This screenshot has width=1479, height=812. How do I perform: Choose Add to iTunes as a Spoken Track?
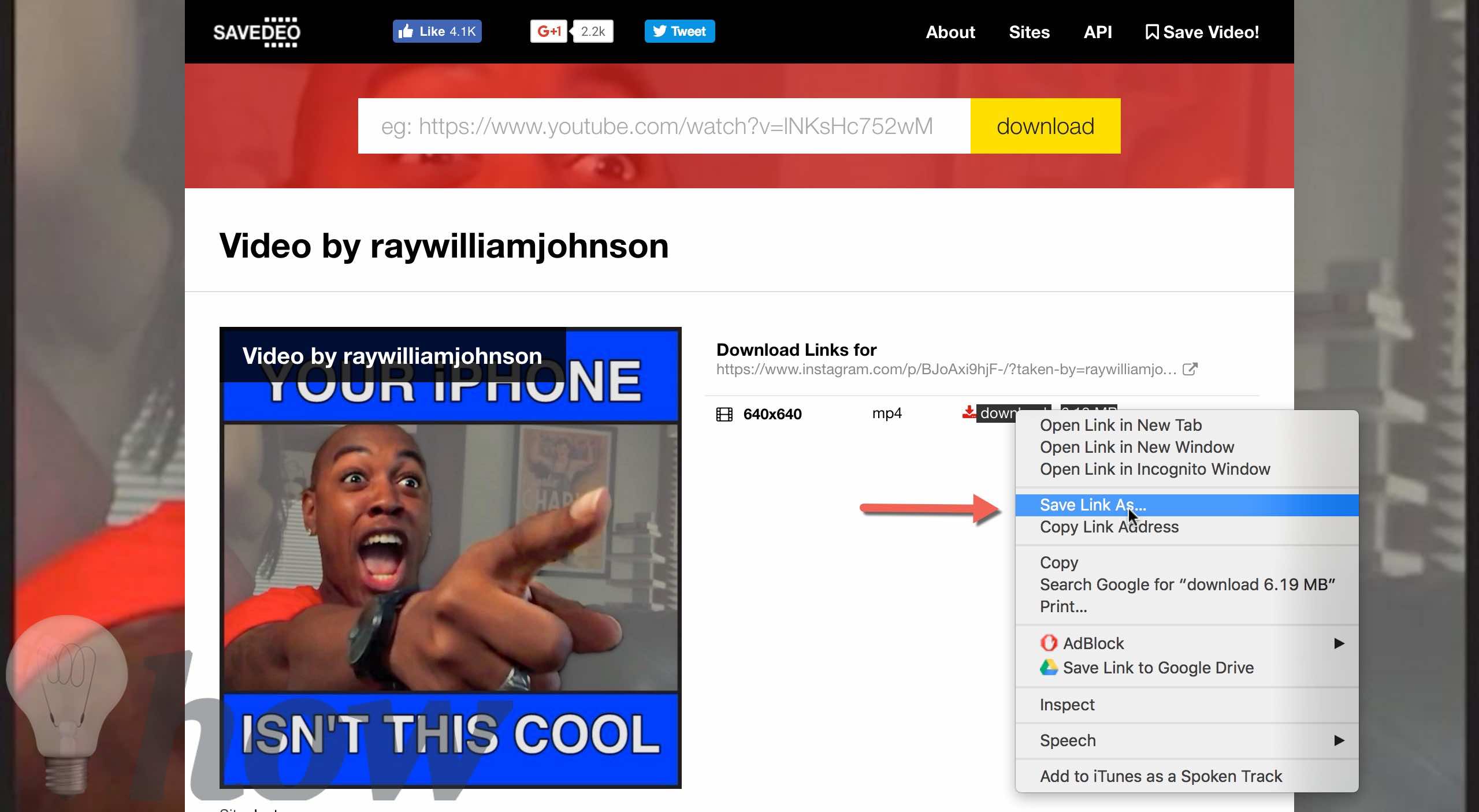coord(1187,776)
